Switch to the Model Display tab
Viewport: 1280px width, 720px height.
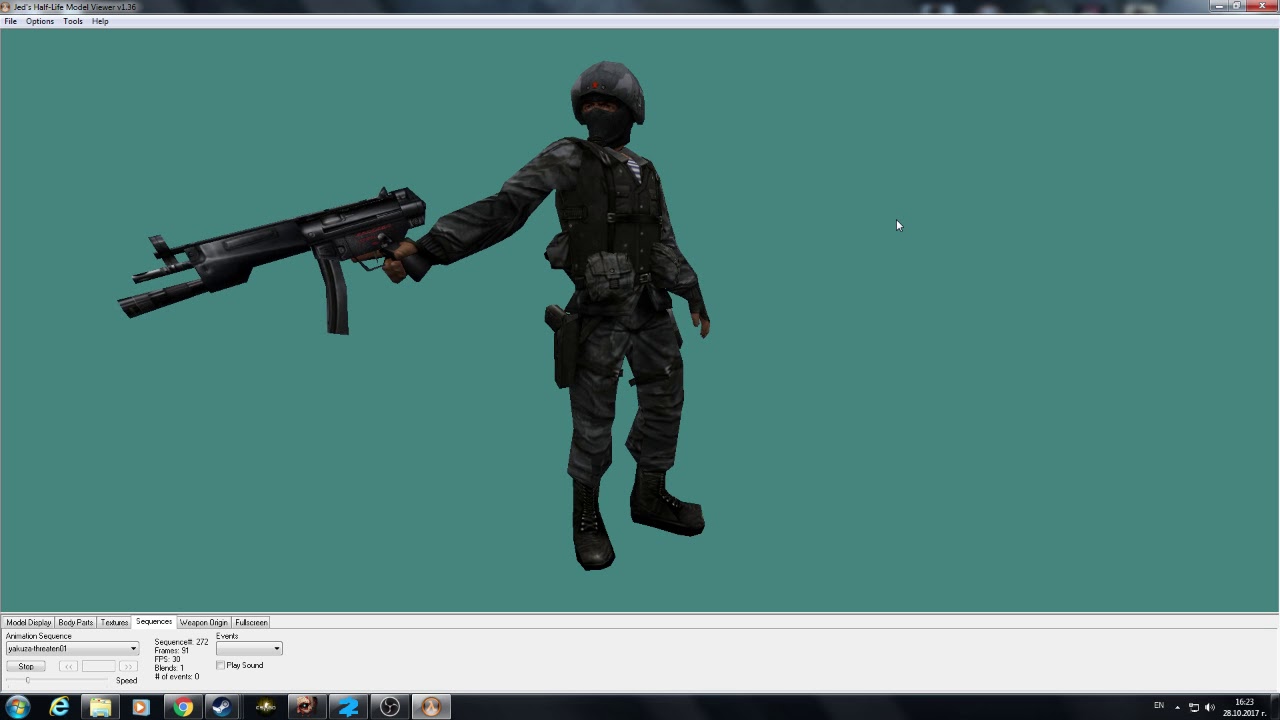tap(28, 622)
